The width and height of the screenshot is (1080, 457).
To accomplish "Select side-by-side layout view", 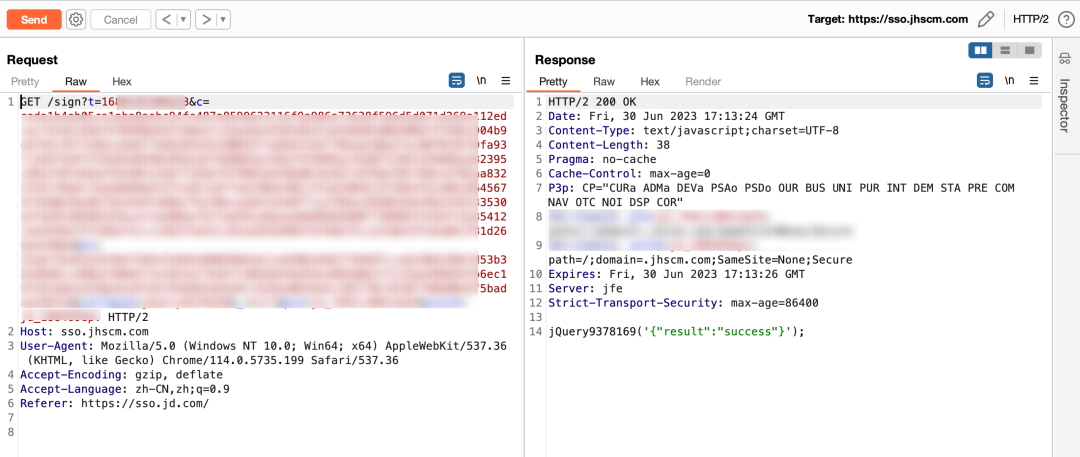I will (x=980, y=50).
